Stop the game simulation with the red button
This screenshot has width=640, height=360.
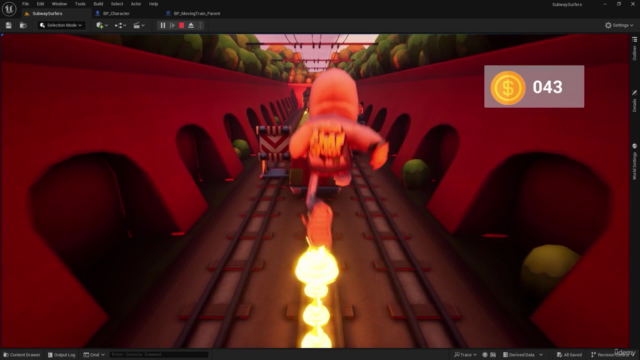182,25
